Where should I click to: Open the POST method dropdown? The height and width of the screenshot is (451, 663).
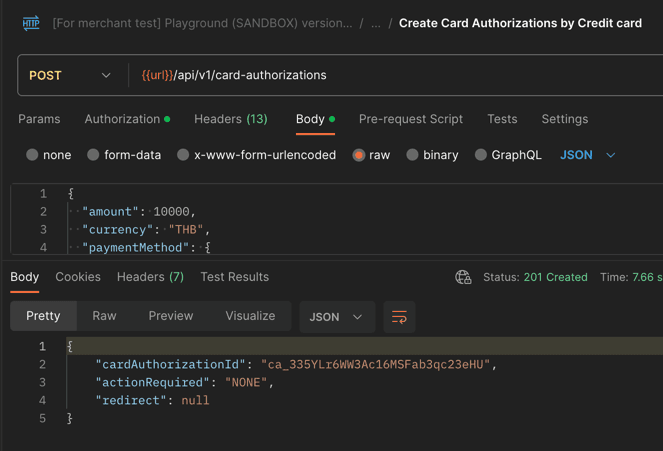(x=70, y=75)
